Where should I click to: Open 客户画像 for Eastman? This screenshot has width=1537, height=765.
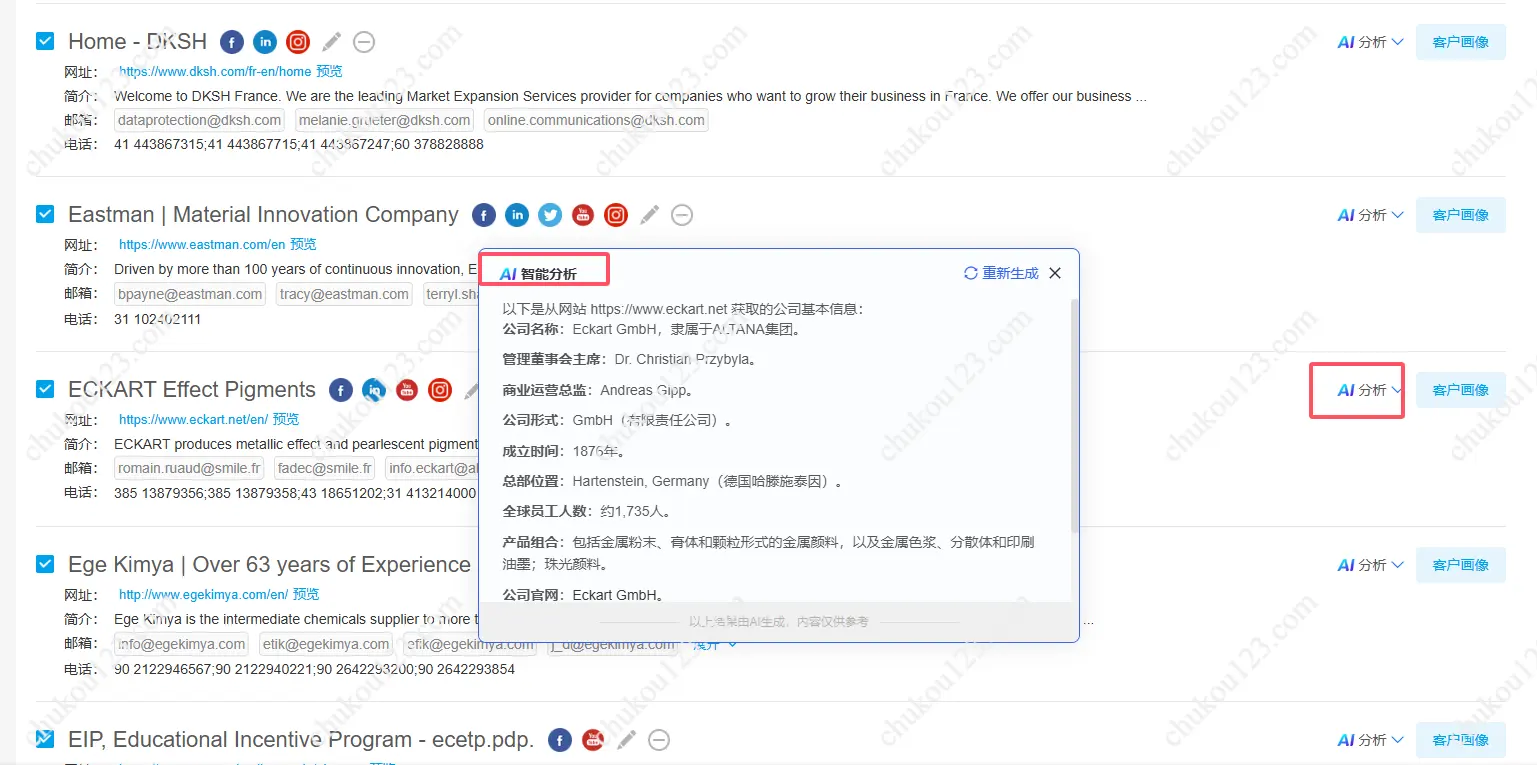click(x=1460, y=215)
